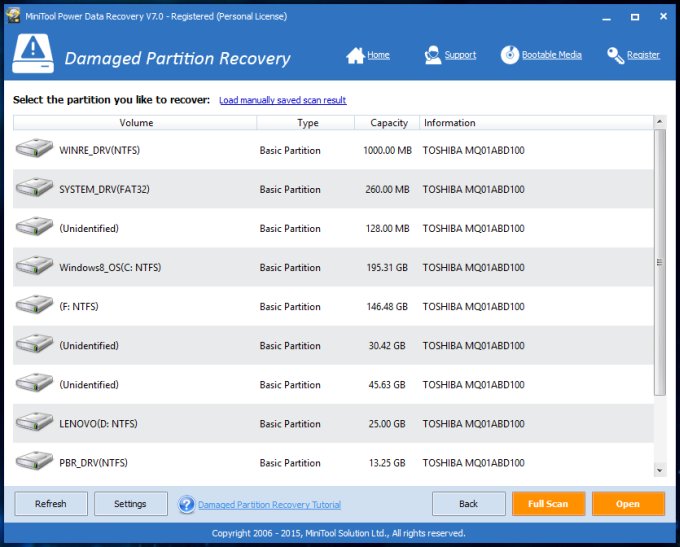Click drive icon of 45.63 GB Unidentified partition
Screen dimensions: 680x547
pos(34,383)
